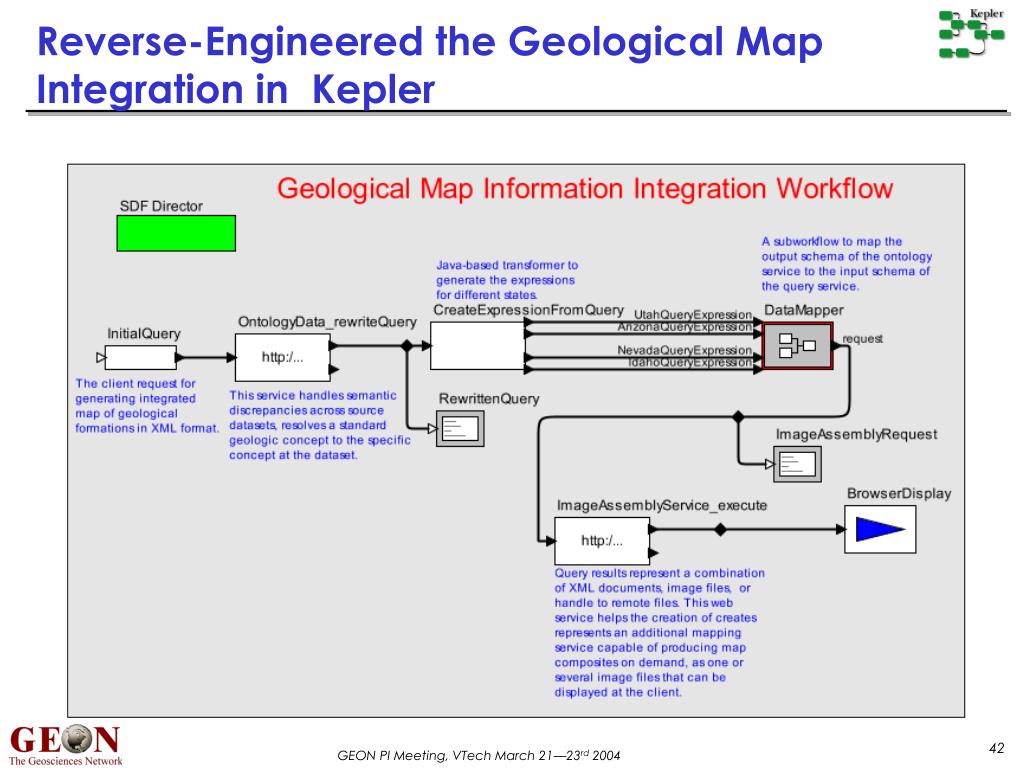Click the 'DataMapper' name label
The height and width of the screenshot is (768, 1024).
click(803, 310)
